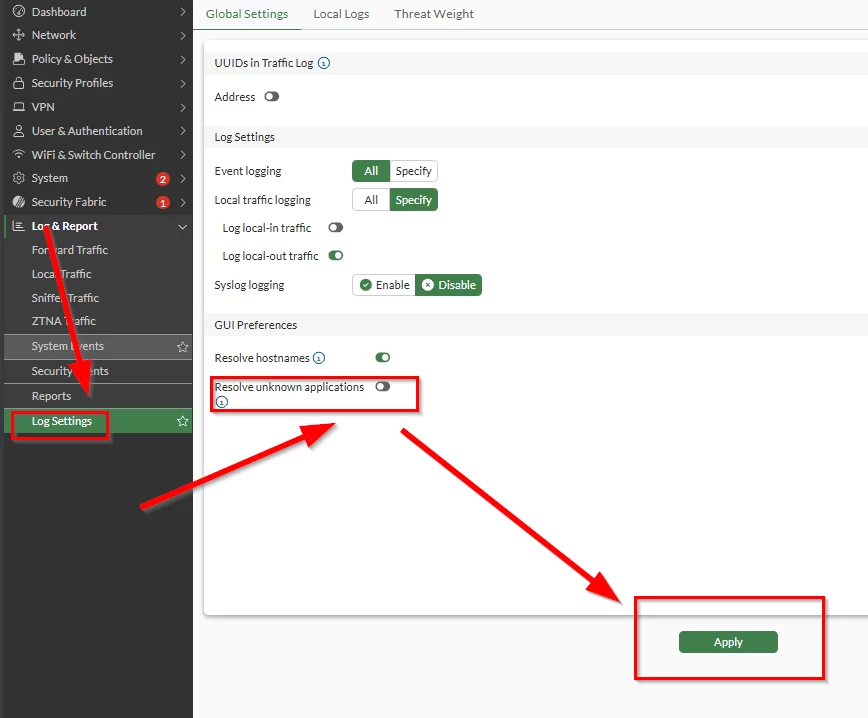Screen dimensions: 868x718
Task: Click the Log Settings favorite star
Action: click(182, 421)
